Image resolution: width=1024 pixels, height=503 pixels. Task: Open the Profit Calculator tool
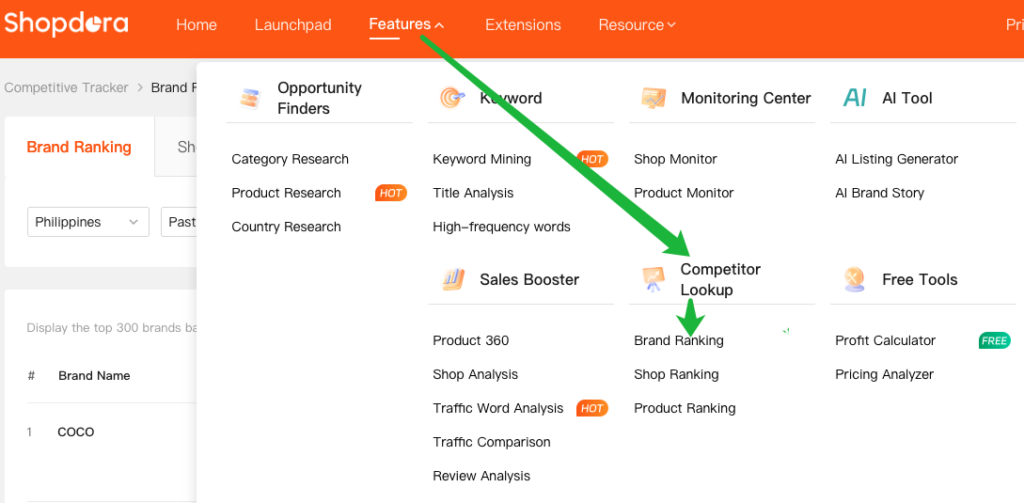[885, 341]
